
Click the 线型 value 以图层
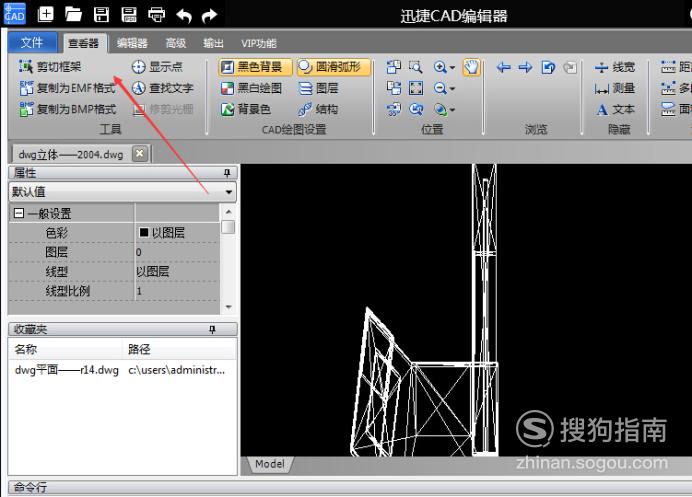pyautogui.click(x=177, y=271)
